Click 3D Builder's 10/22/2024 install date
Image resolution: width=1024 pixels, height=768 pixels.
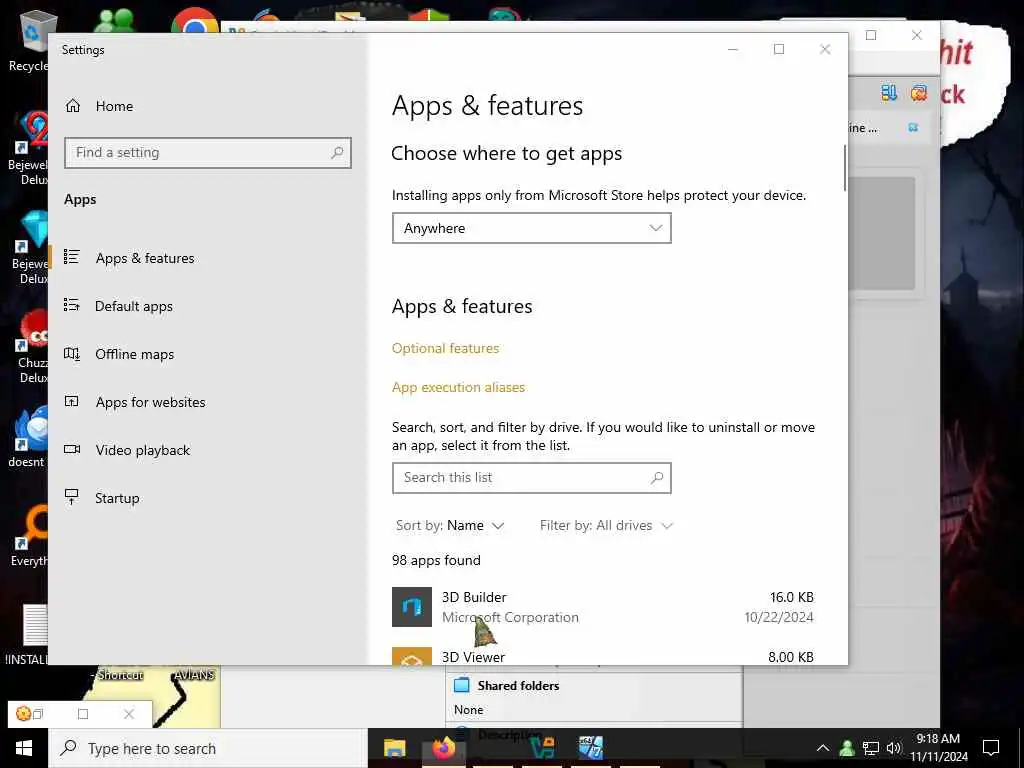779,617
